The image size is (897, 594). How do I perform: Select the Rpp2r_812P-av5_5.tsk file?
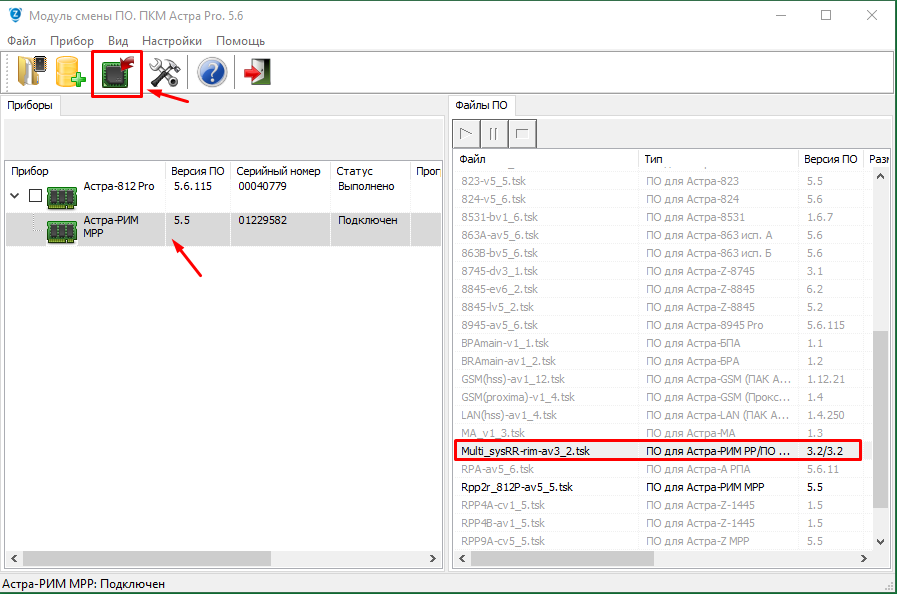pos(517,487)
